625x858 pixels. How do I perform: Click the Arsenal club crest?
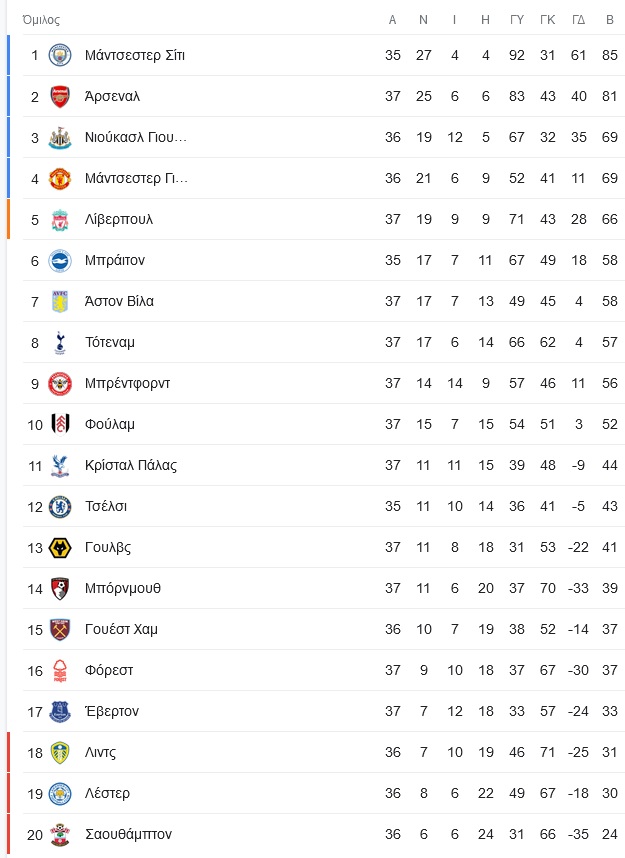pyautogui.click(x=60, y=96)
